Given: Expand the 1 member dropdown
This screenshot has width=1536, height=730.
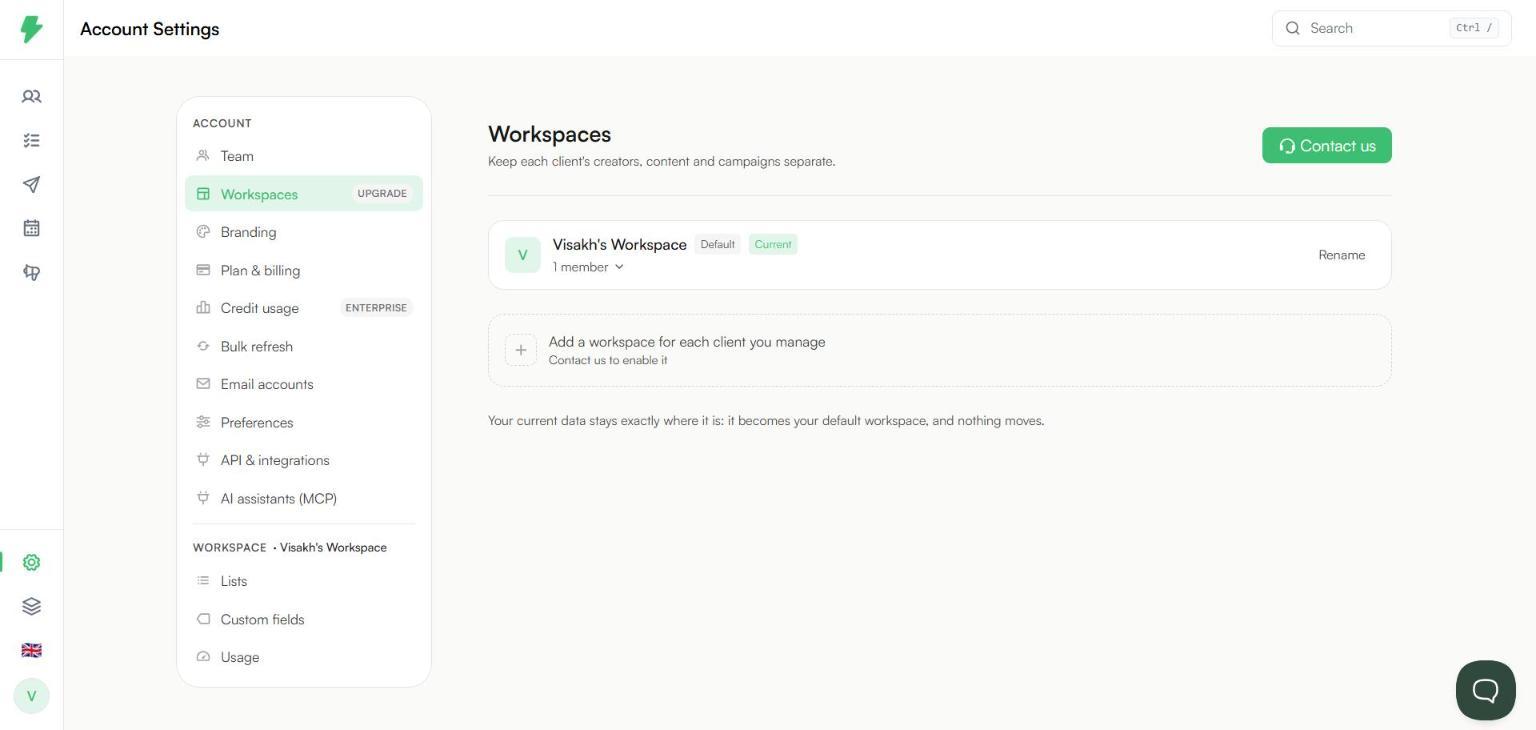Looking at the screenshot, I should pos(588,267).
